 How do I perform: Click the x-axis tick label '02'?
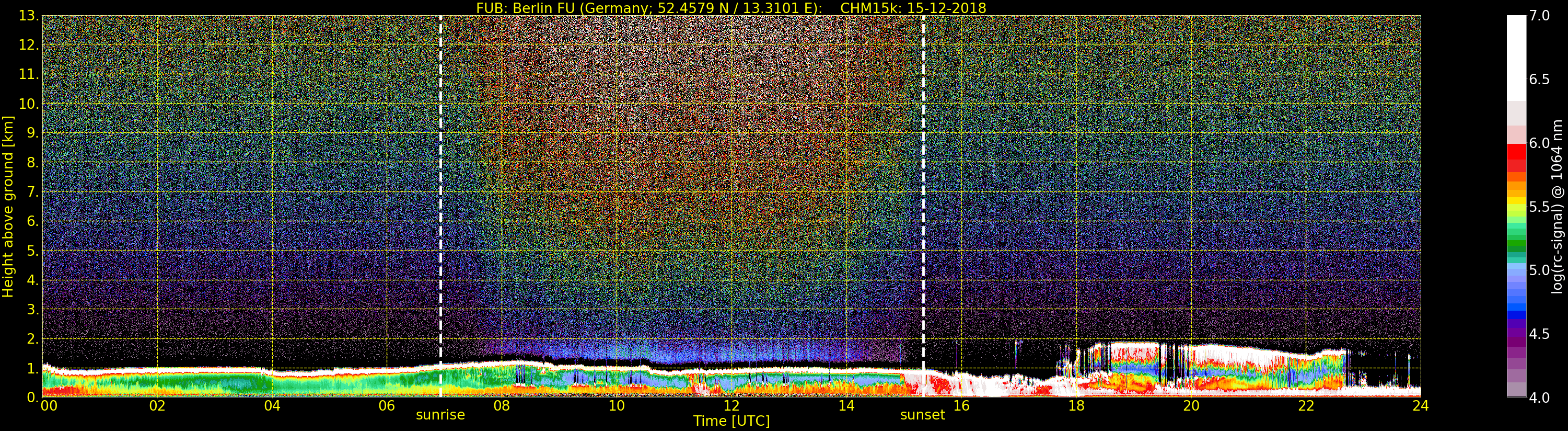[157, 406]
